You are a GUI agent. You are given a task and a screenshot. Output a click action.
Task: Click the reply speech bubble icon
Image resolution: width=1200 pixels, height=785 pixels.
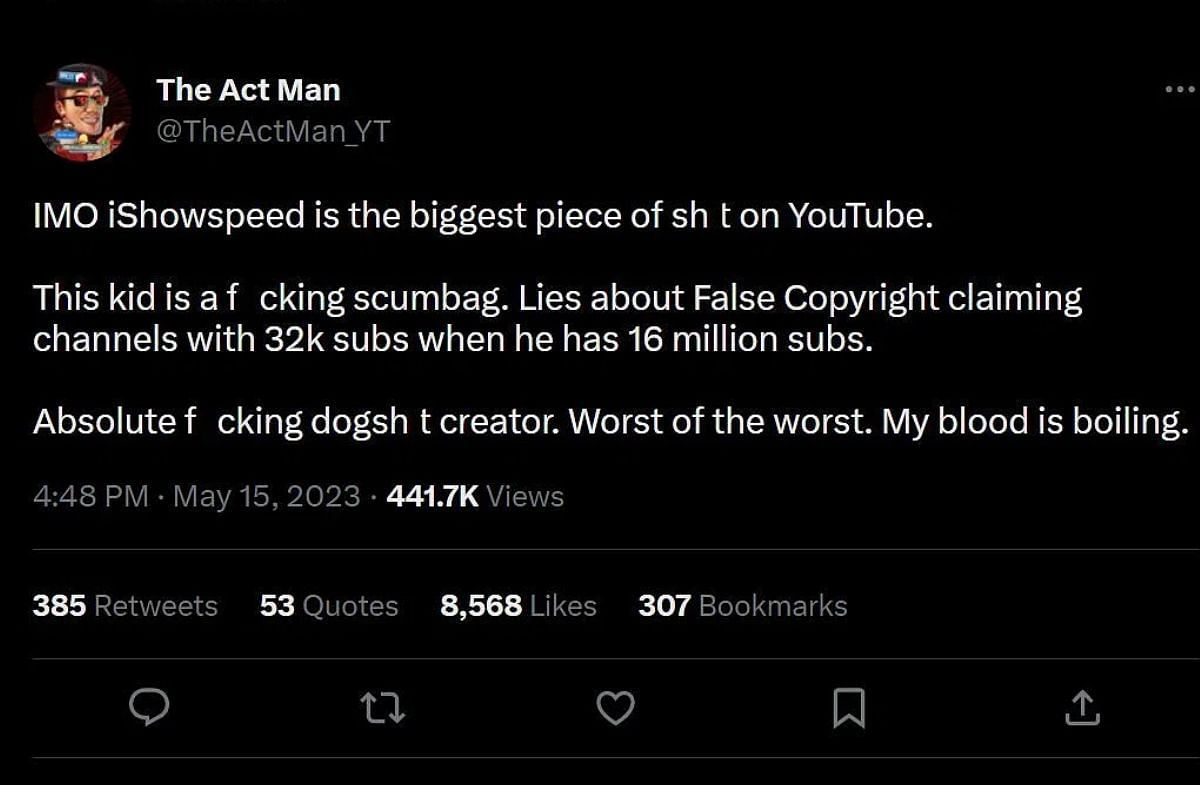tap(149, 708)
